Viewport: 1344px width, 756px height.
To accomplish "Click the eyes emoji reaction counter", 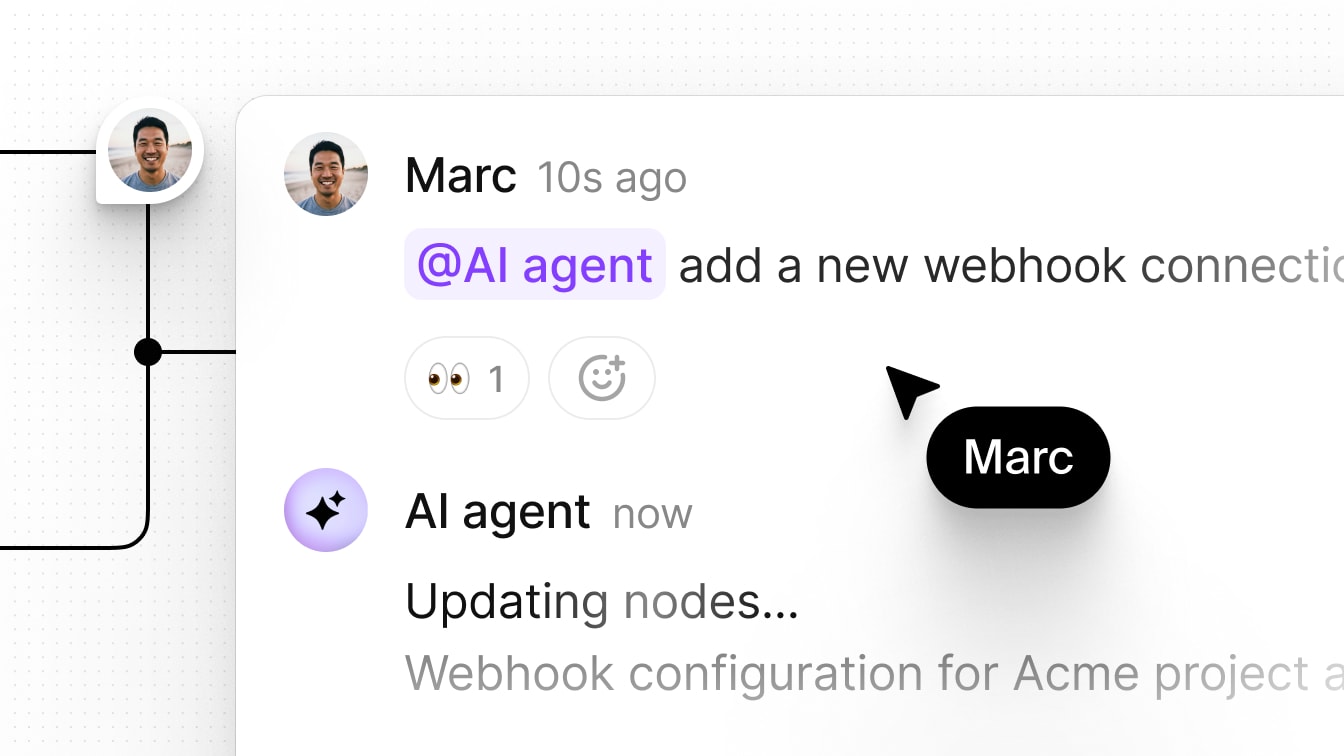I will [495, 377].
